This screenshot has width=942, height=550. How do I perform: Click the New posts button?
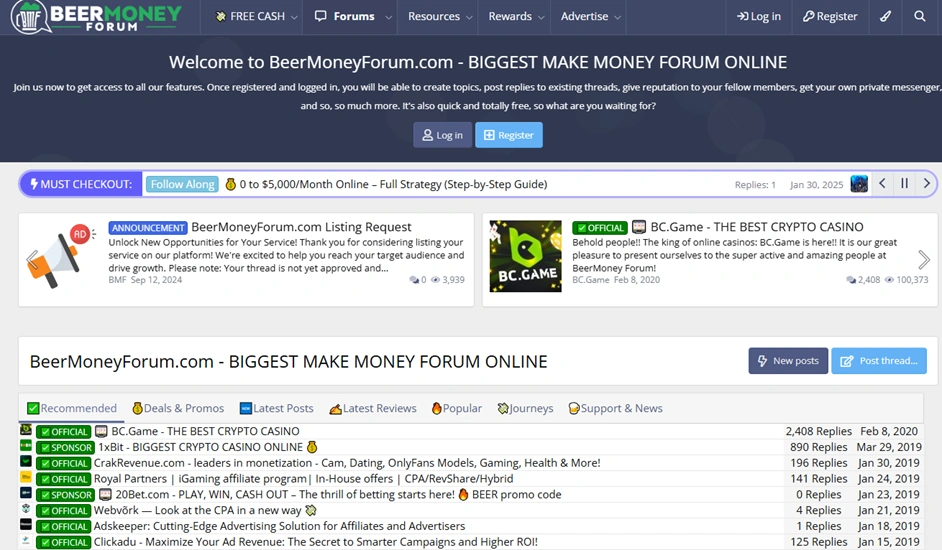(x=787, y=361)
